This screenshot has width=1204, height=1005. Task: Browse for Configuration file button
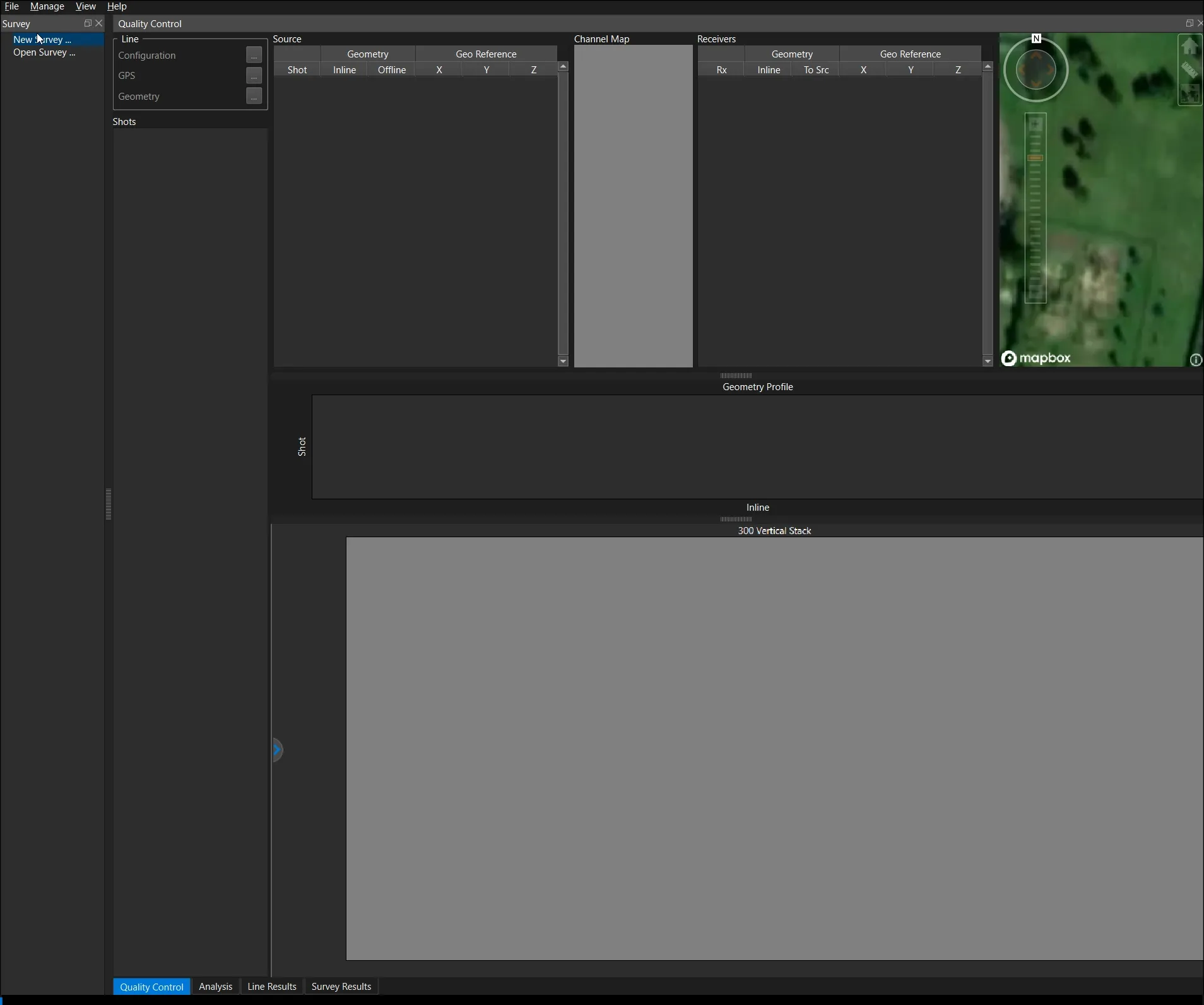254,56
